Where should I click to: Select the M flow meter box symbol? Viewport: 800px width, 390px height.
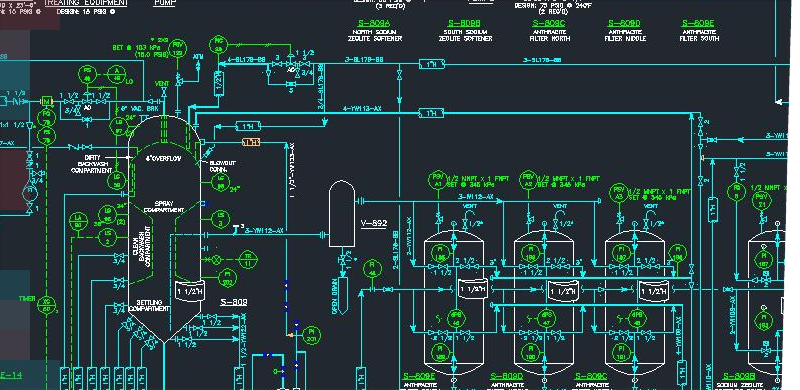point(47,102)
